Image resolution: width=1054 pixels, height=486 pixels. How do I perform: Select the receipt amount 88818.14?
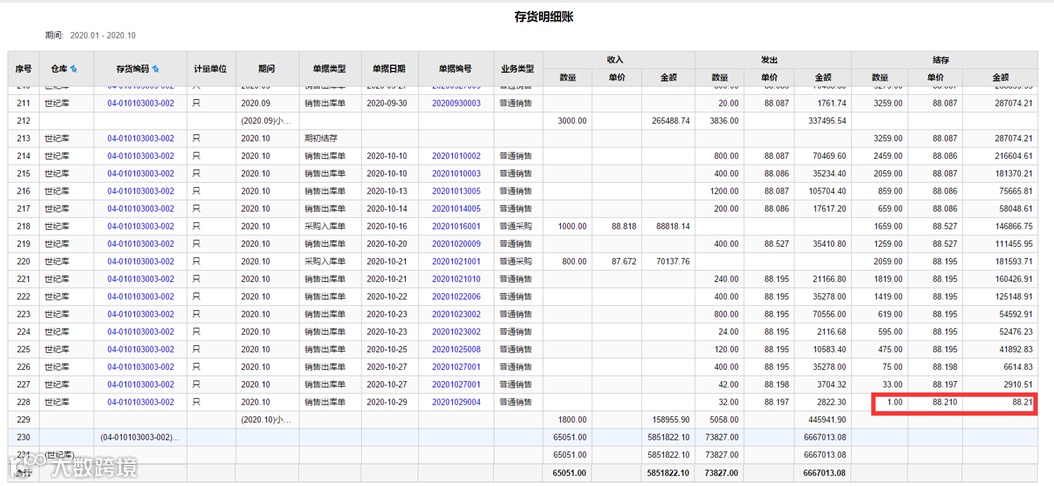click(x=671, y=226)
